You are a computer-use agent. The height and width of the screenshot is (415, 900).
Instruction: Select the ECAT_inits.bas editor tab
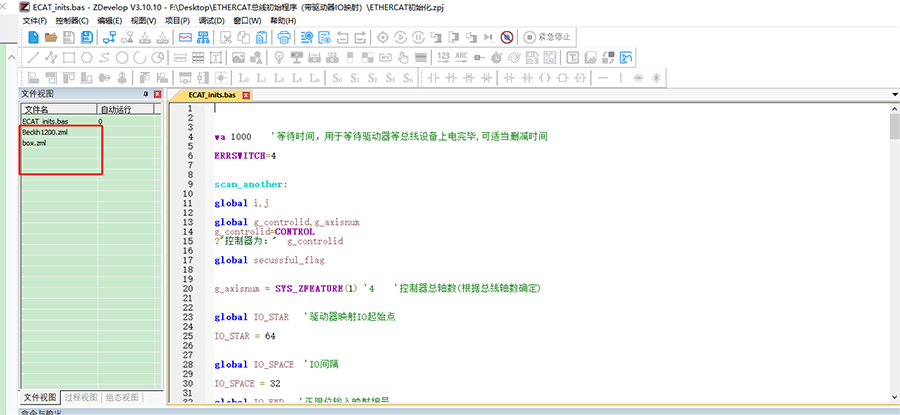coord(212,95)
